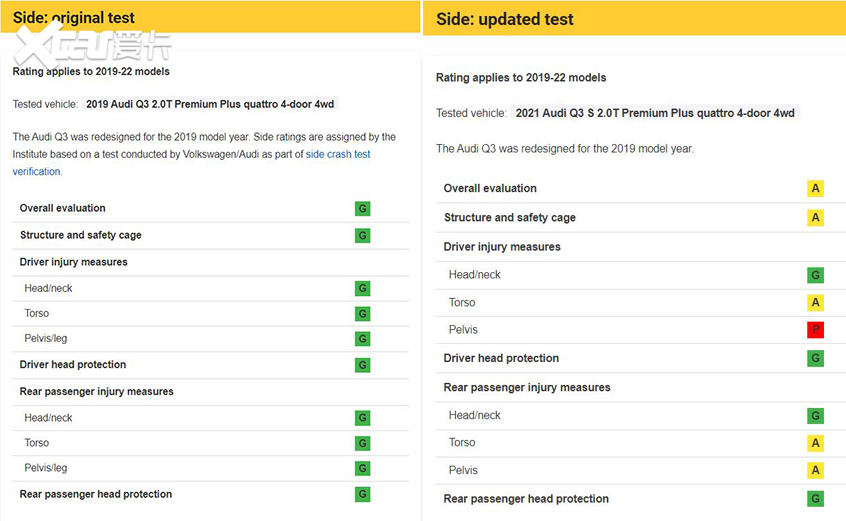Viewport: 846px width, 521px height.
Task: Click driver 'Torso' label in updated test
Action: pos(462,303)
